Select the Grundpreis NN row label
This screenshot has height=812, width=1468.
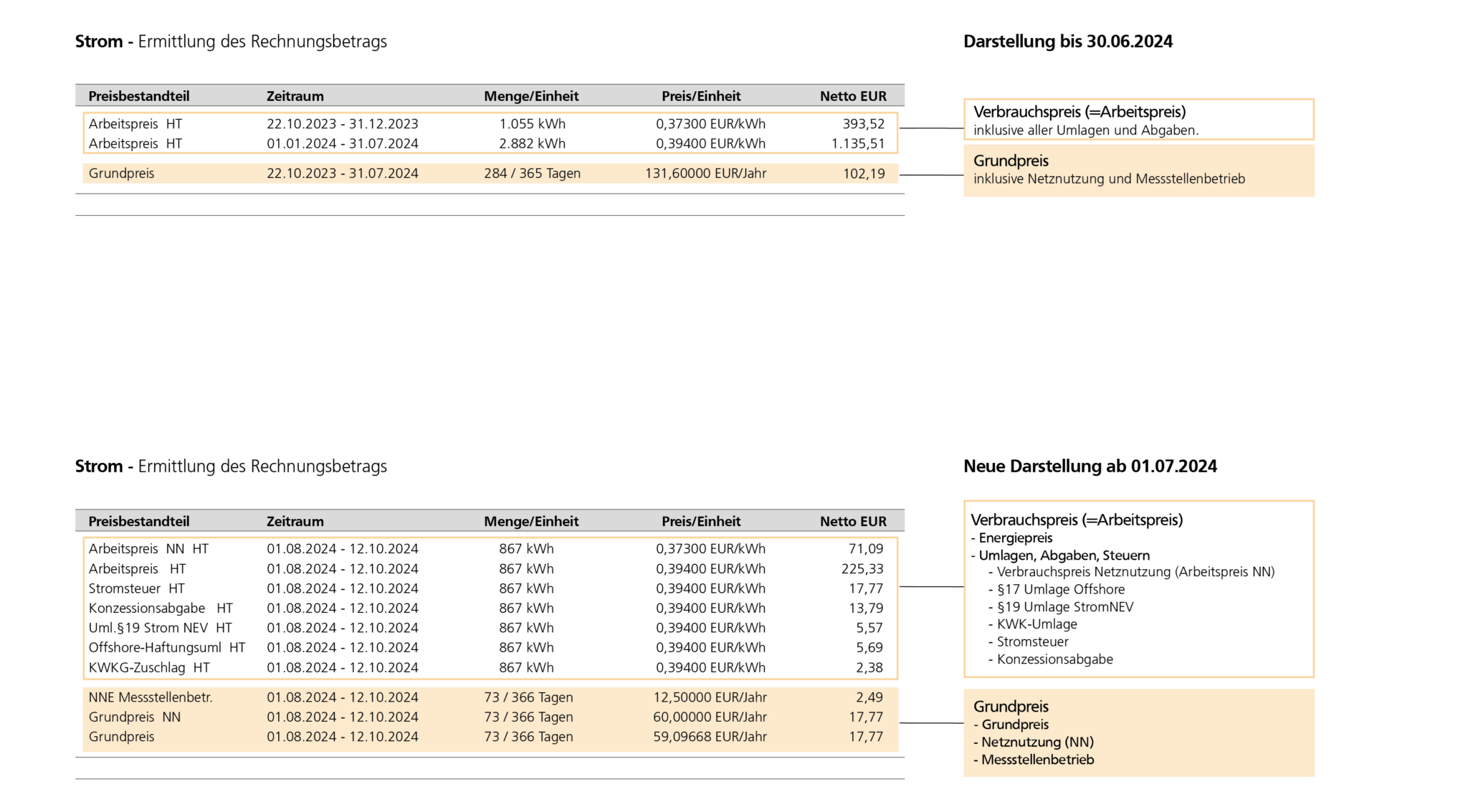point(134,717)
